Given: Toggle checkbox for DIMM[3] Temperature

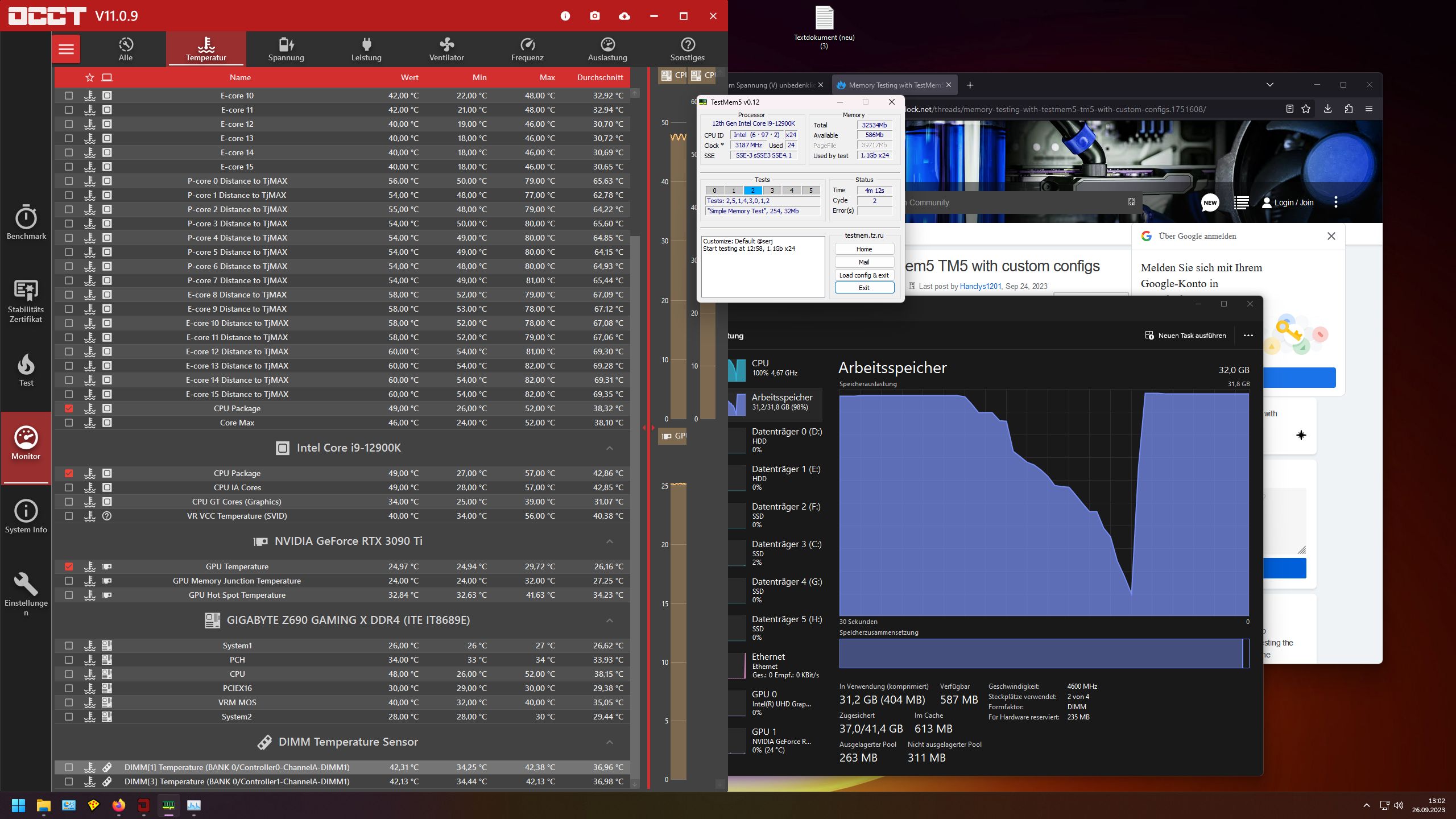Looking at the screenshot, I should [x=69, y=781].
